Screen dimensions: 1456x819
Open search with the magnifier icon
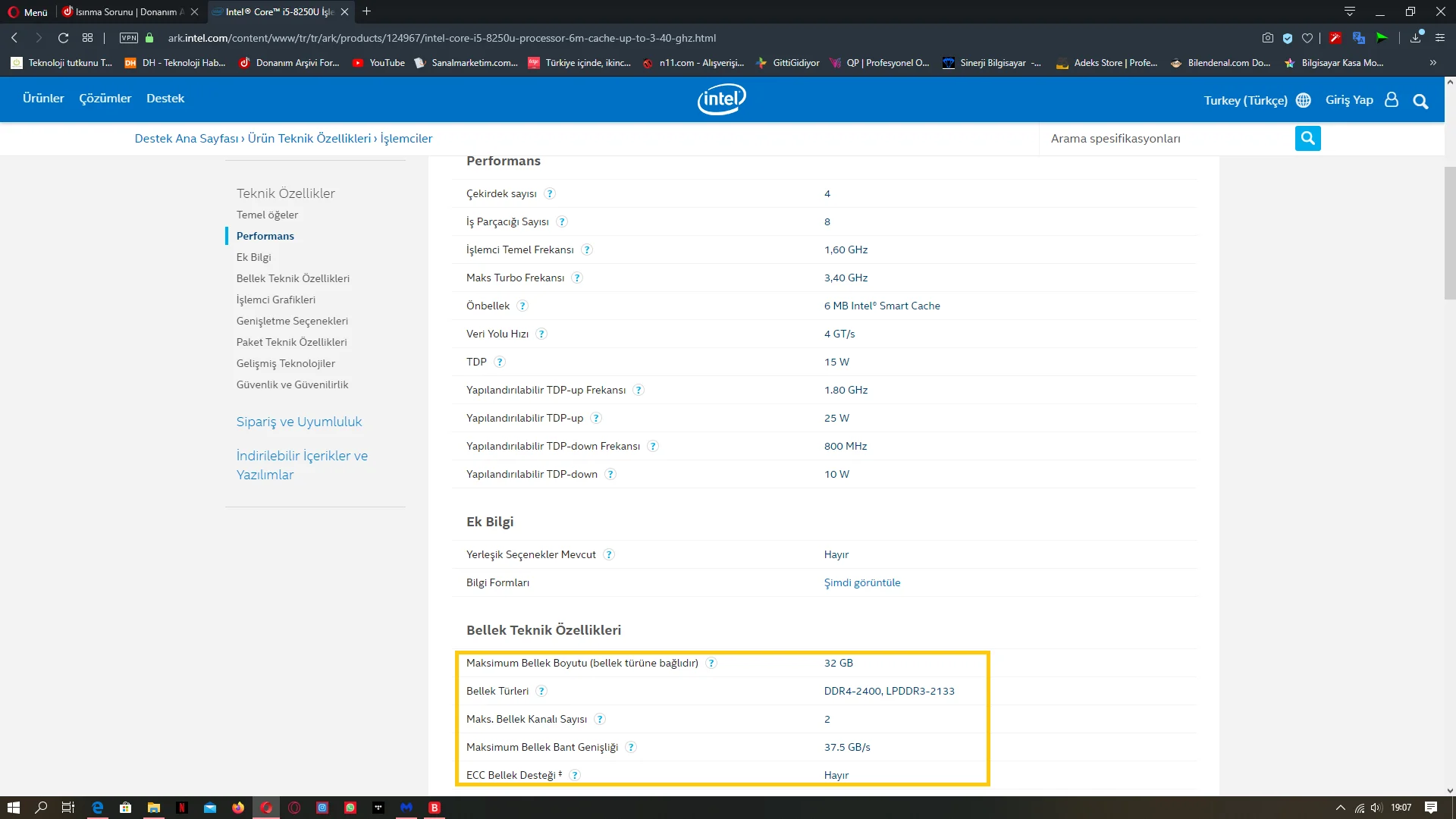click(1421, 101)
